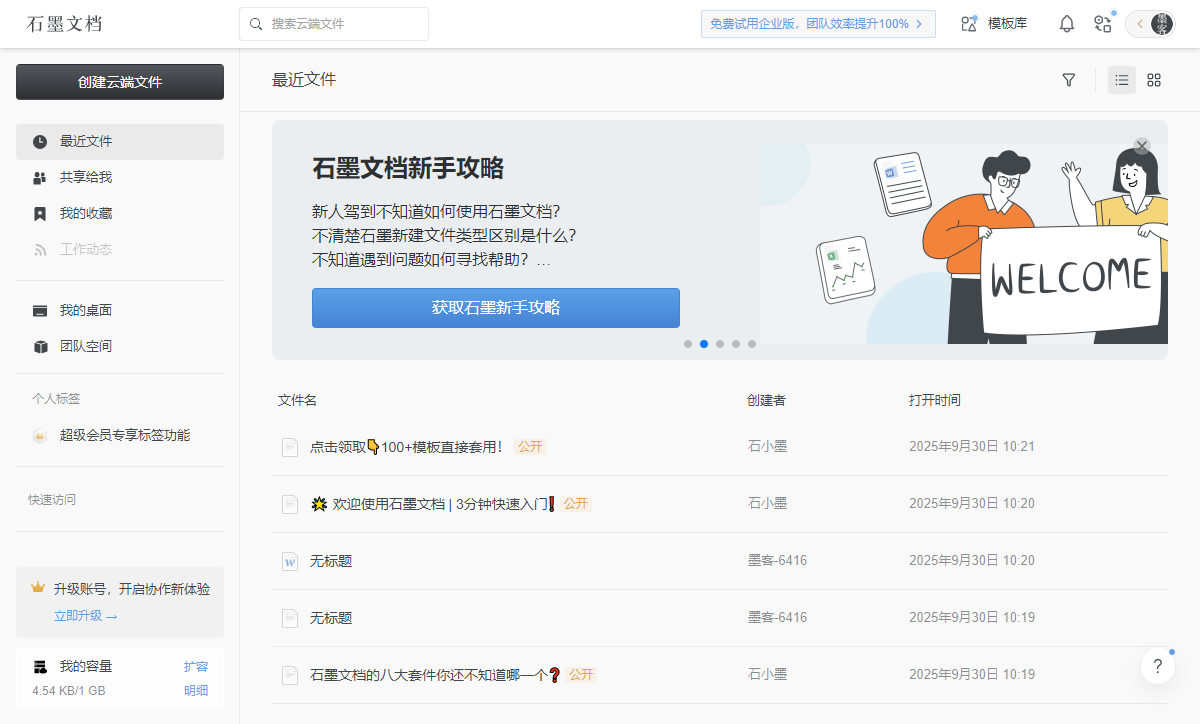Screen dimensions: 1200x724
Task: Click 公开 tag on 八大套件 row
Action: [582, 675]
